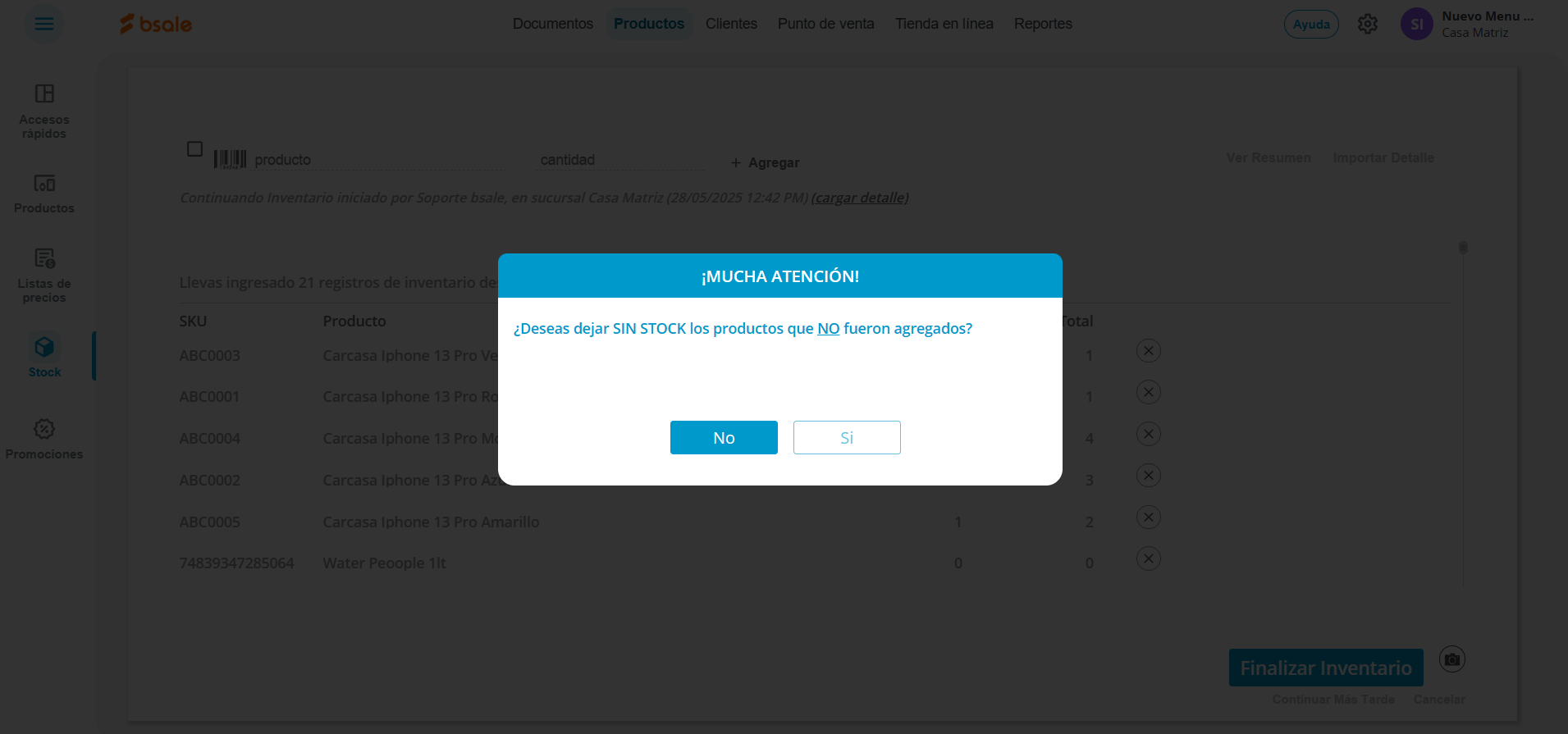Open the Nuevo Menu user account dropdown
1568x734 pixels.
click(x=1467, y=24)
